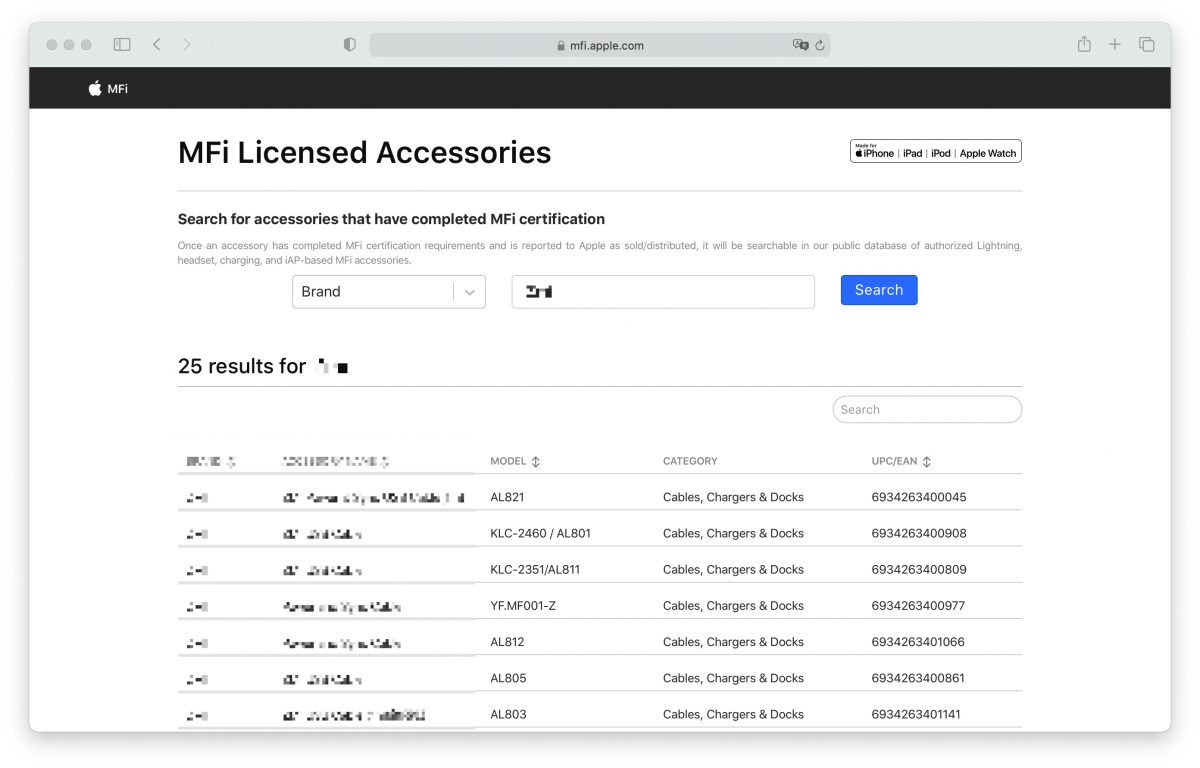
Task: Go forward with the forward arrow
Action: click(187, 45)
